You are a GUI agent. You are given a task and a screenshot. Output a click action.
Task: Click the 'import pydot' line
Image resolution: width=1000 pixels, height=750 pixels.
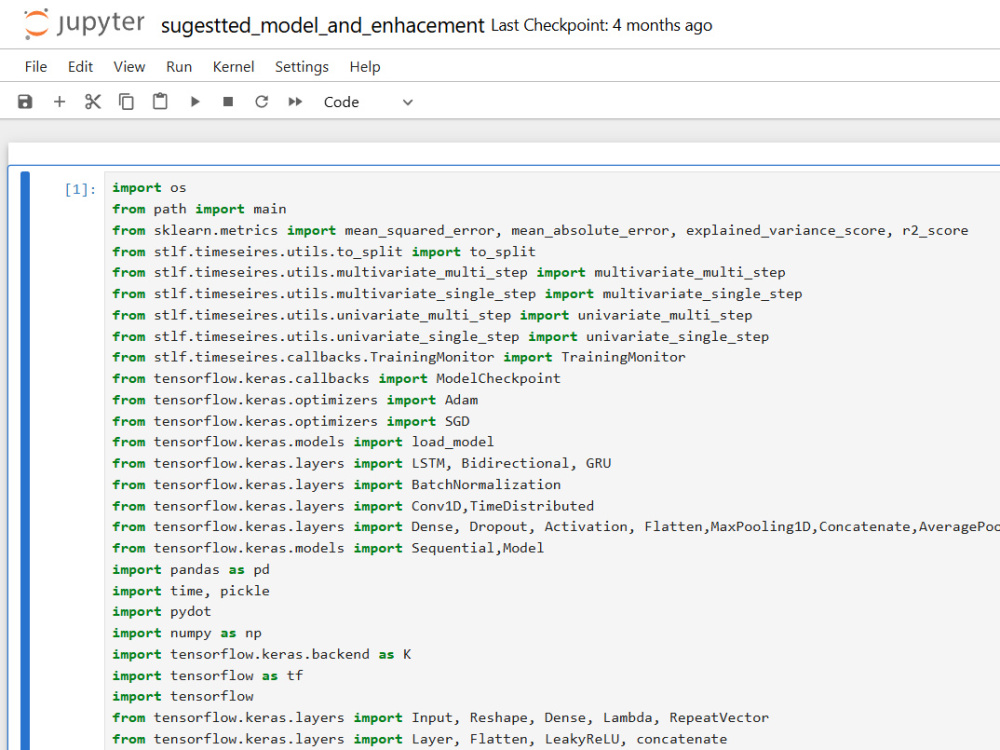click(161, 612)
